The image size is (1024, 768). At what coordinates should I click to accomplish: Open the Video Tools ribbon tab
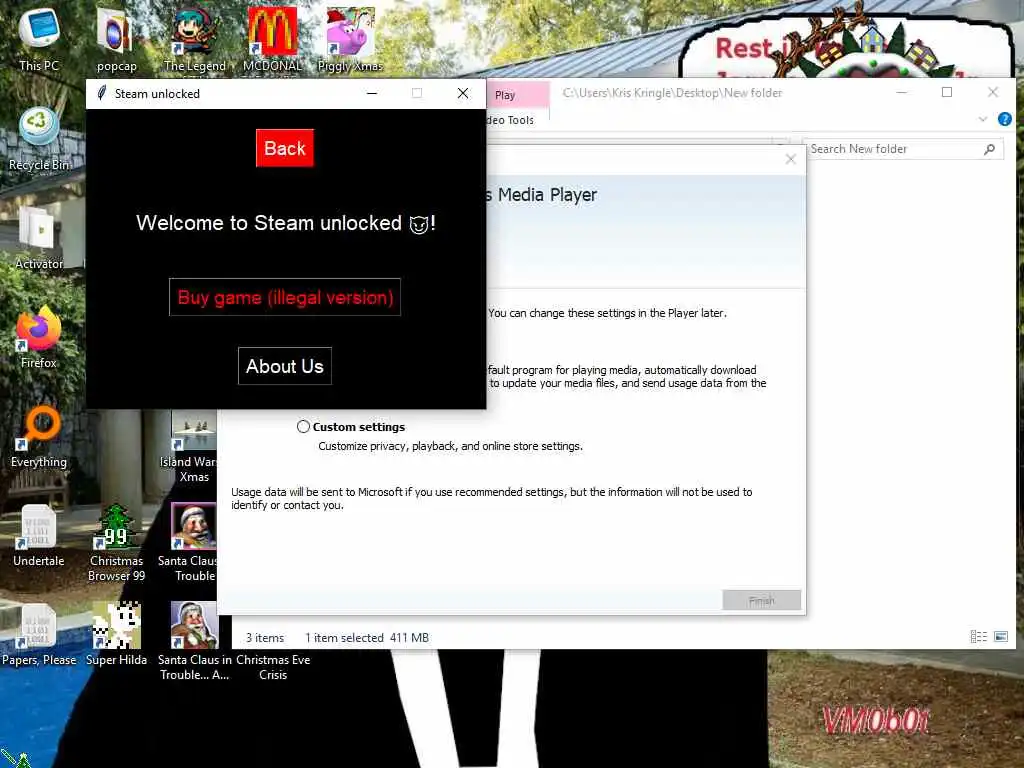[x=511, y=120]
